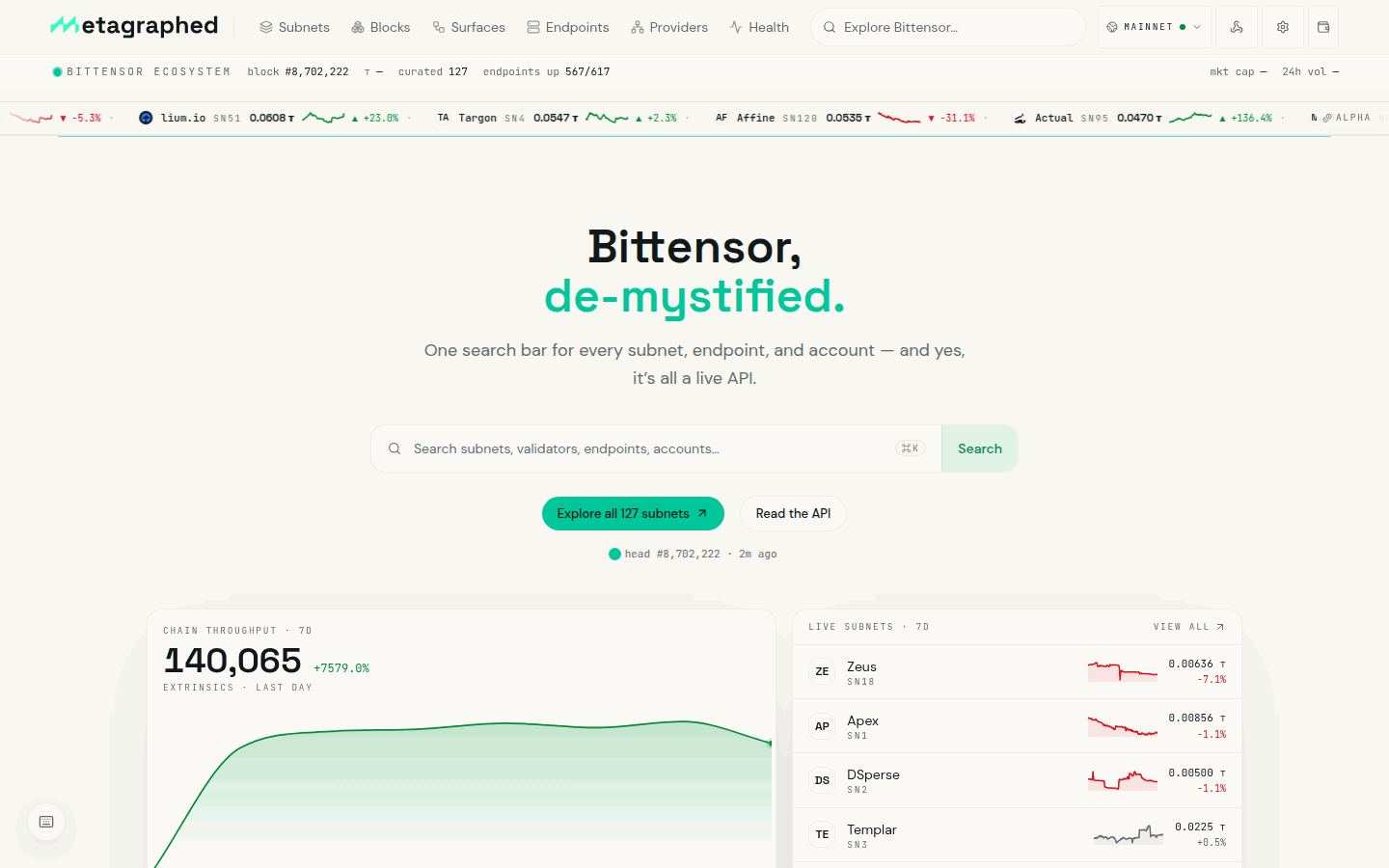
Task: Click the ZE avatar for Zeus
Action: [x=822, y=671]
